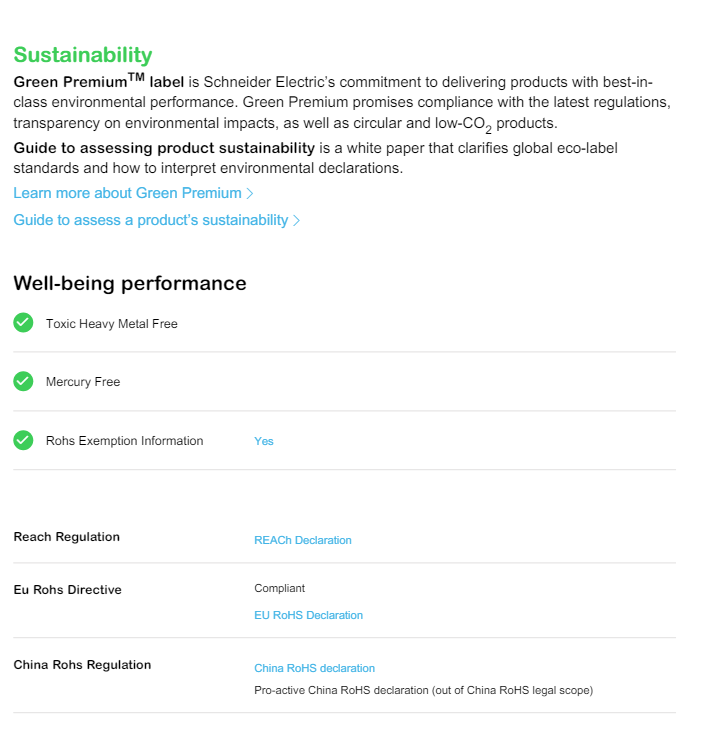Open the China RoHS declaration link
This screenshot has height=752, width=723.
point(314,668)
